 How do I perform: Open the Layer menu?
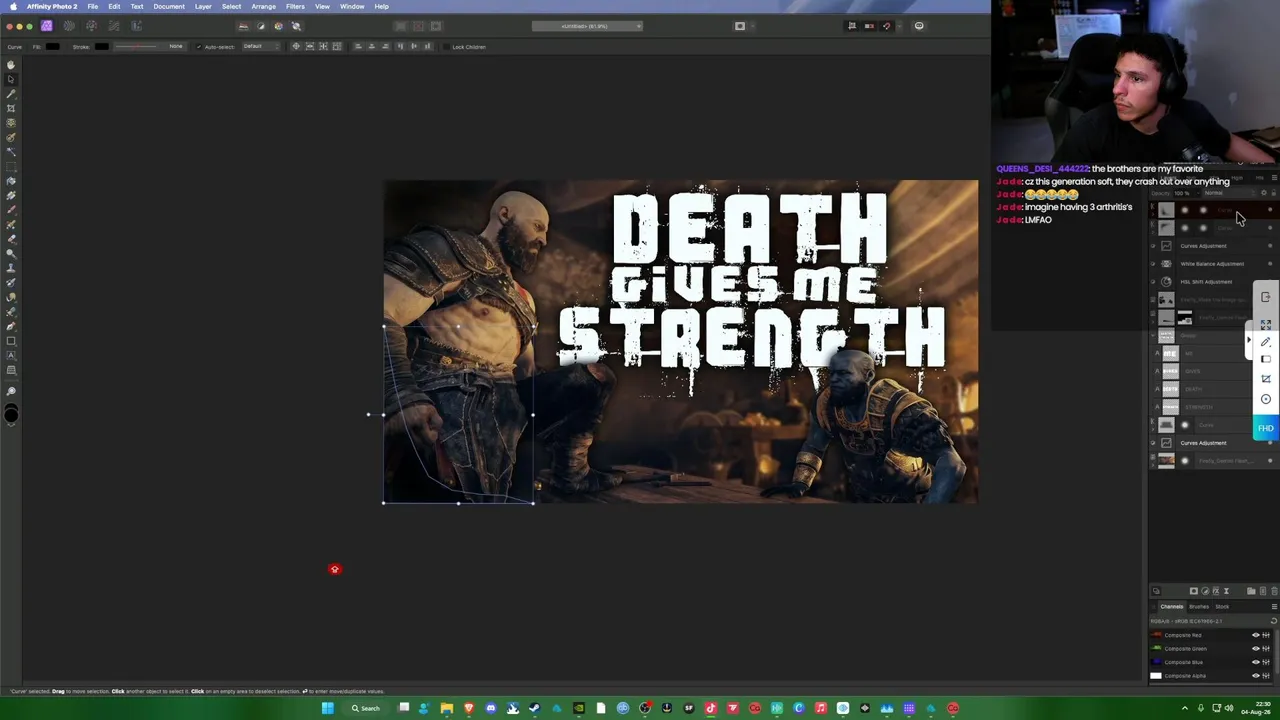tap(203, 7)
